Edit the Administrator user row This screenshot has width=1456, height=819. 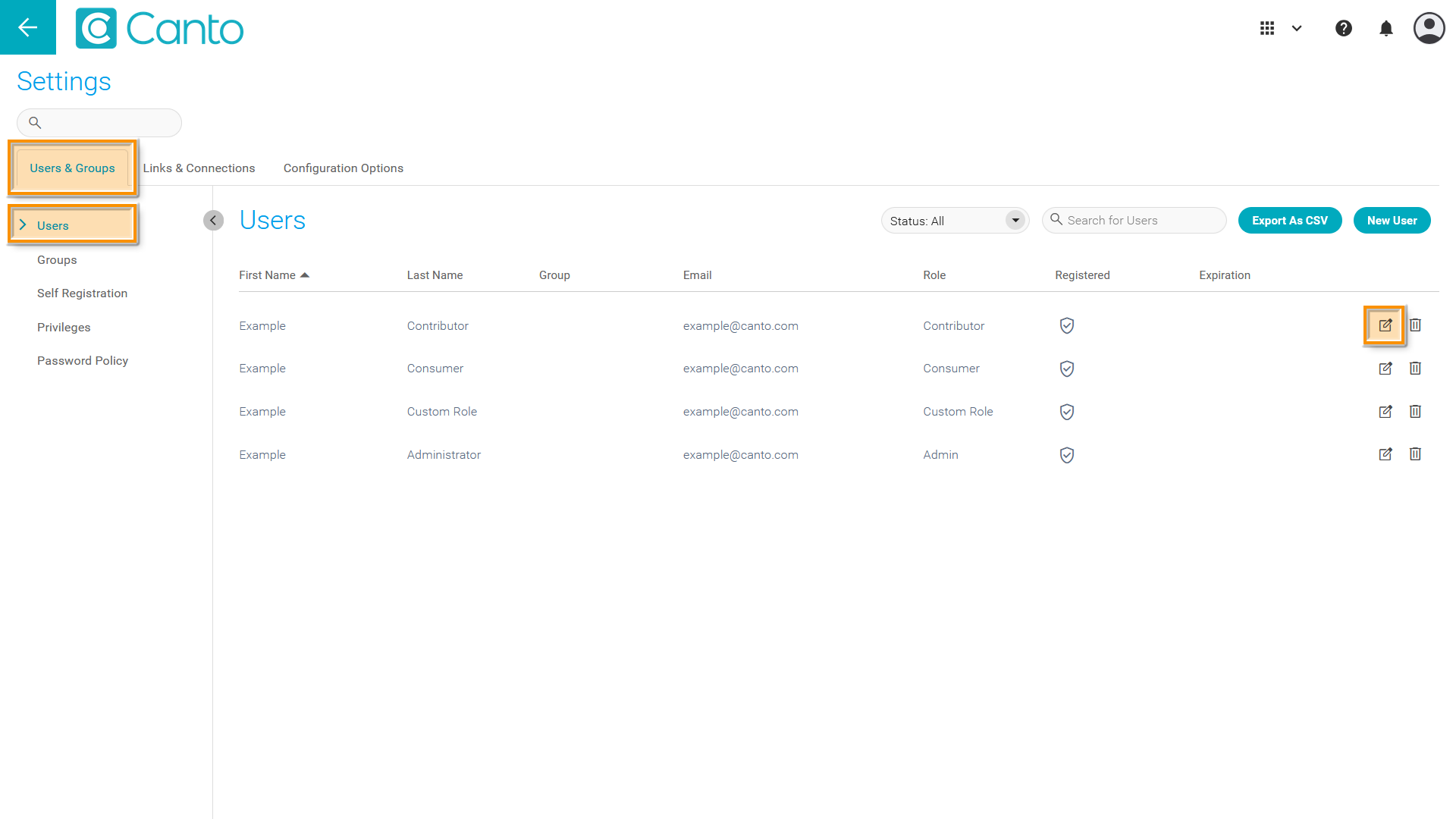click(1385, 454)
